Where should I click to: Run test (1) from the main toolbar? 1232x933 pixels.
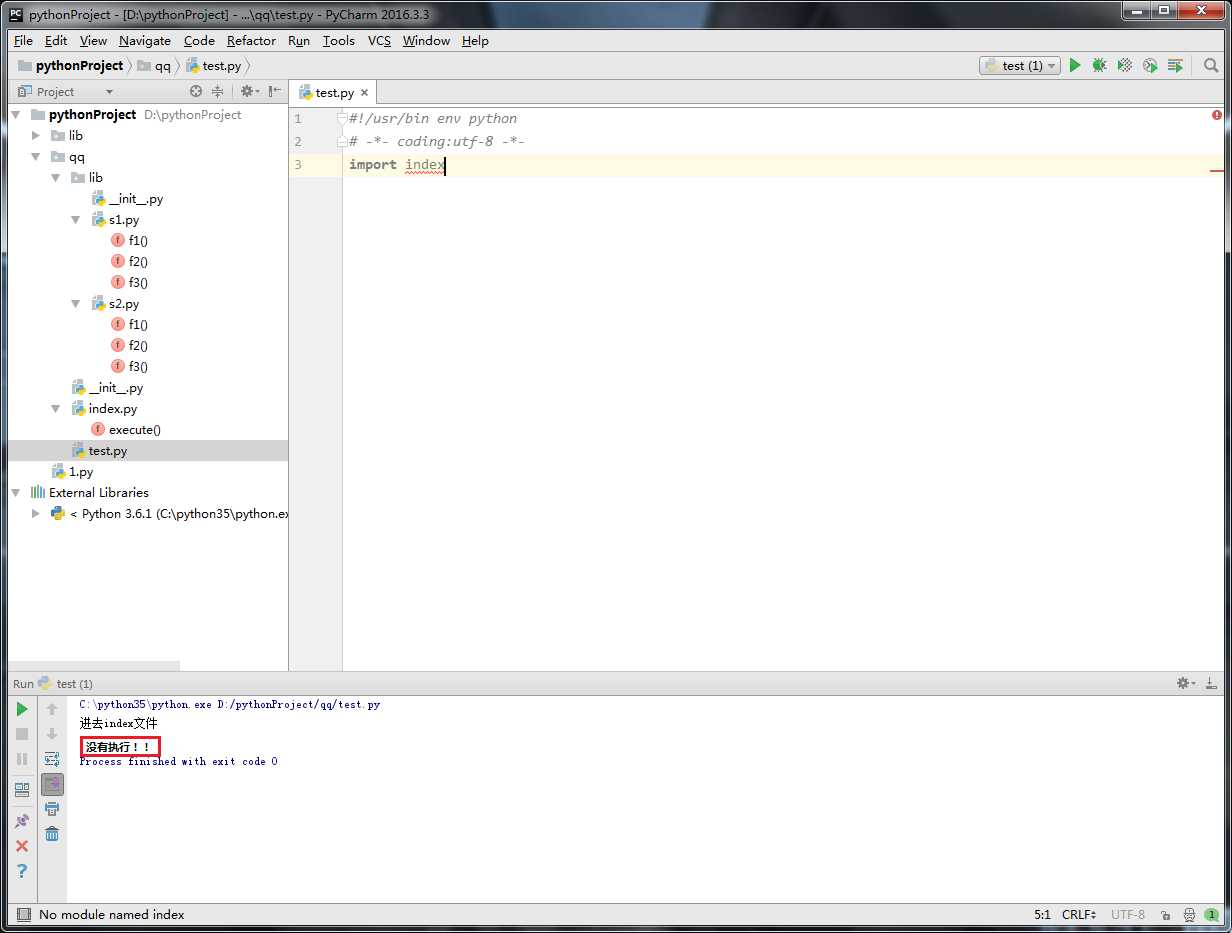coord(1075,65)
